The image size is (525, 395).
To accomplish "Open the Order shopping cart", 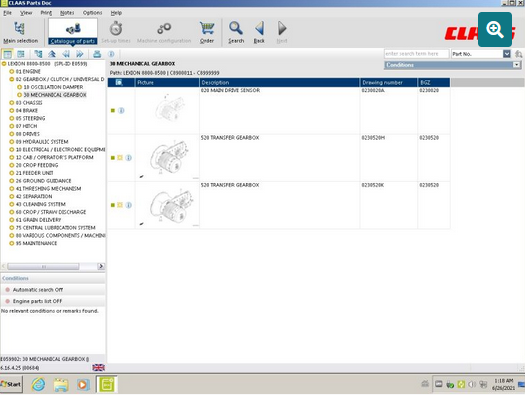I will coord(207,32).
